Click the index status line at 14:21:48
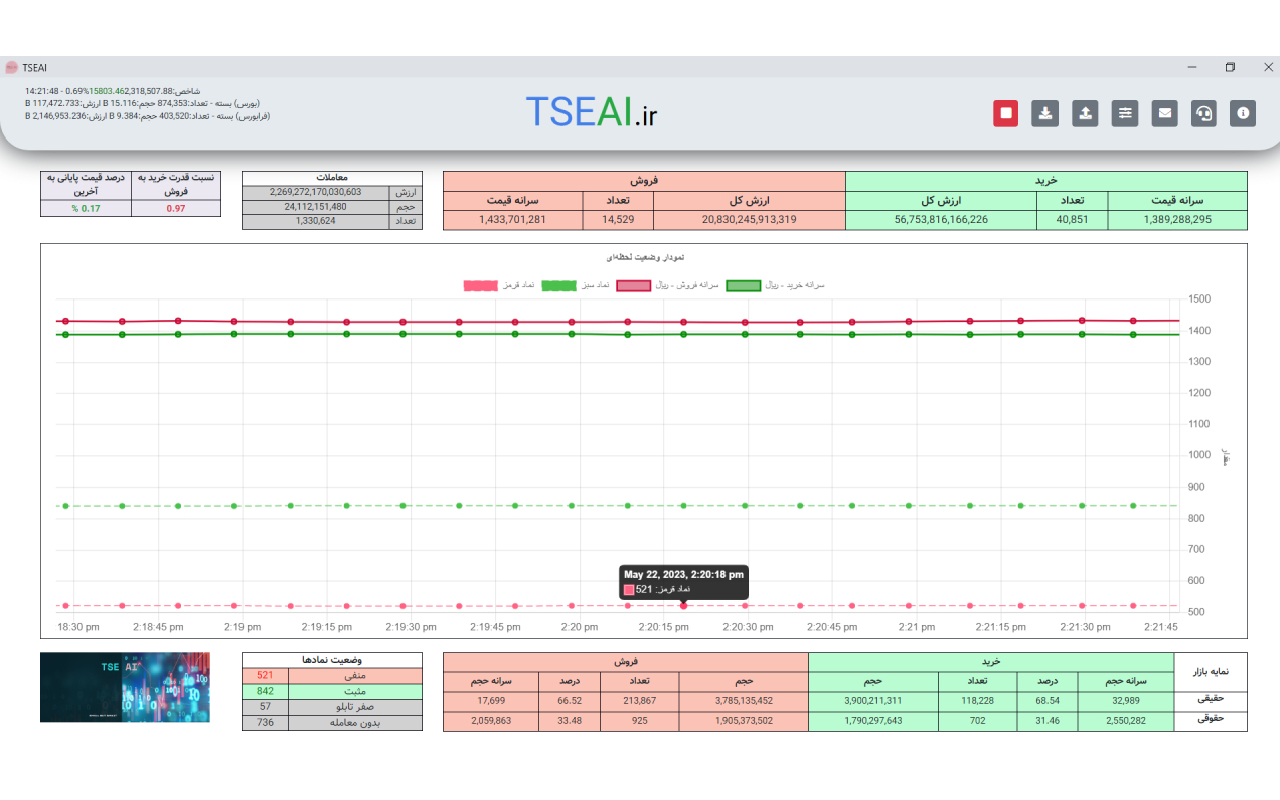This screenshot has height=800, width=1280. [113, 91]
